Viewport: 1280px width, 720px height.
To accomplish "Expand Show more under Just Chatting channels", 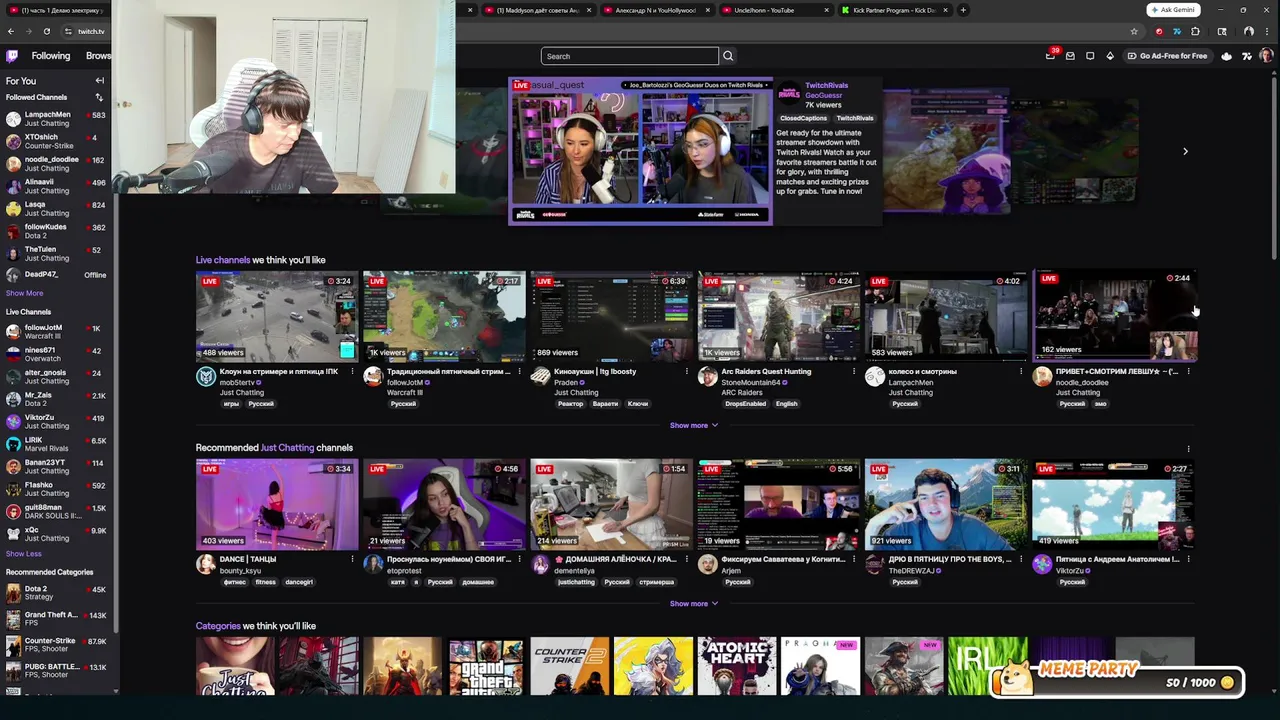I will tap(693, 603).
